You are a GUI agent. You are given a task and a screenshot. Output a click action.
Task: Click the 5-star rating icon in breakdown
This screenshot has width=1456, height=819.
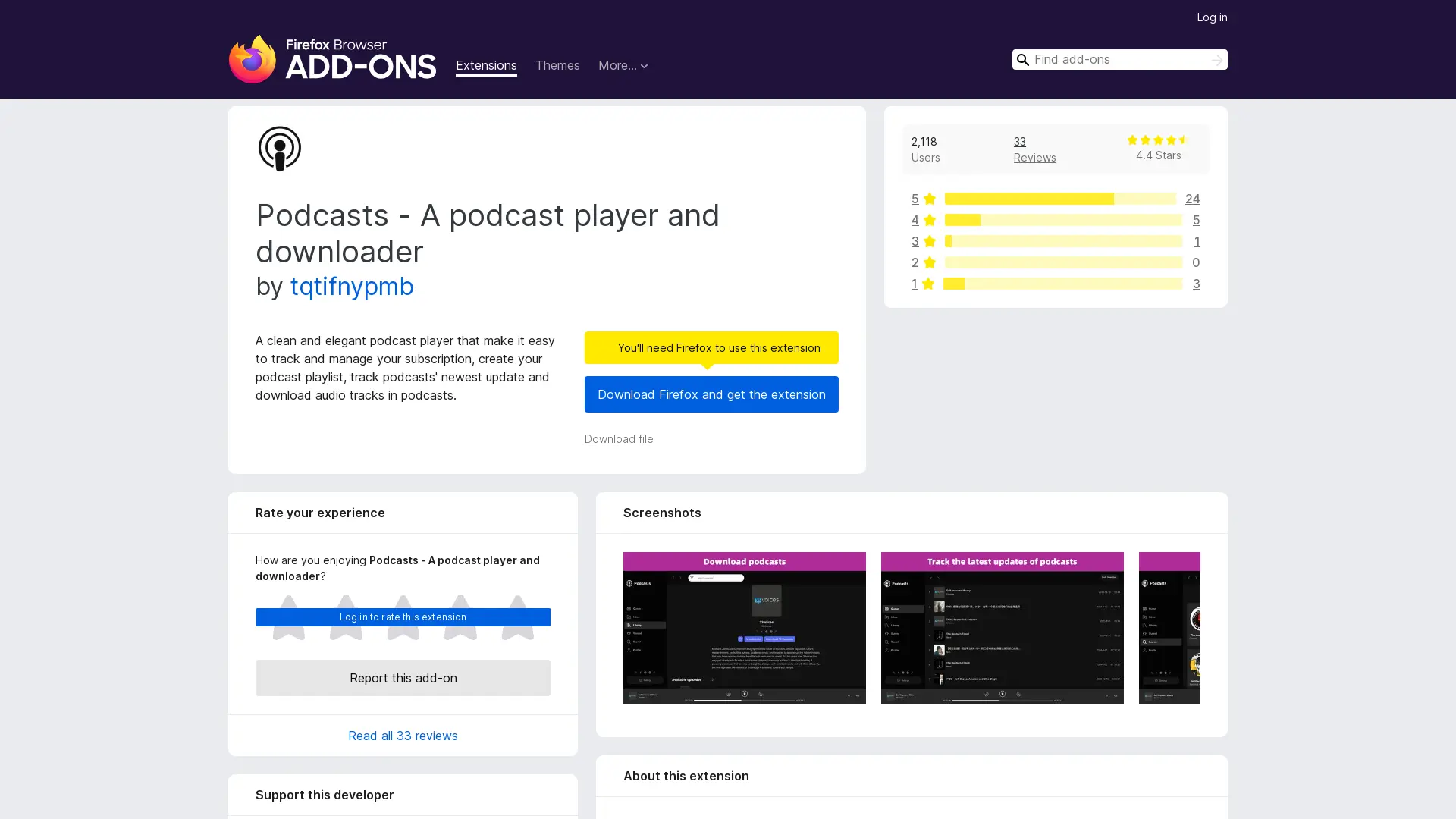[930, 199]
